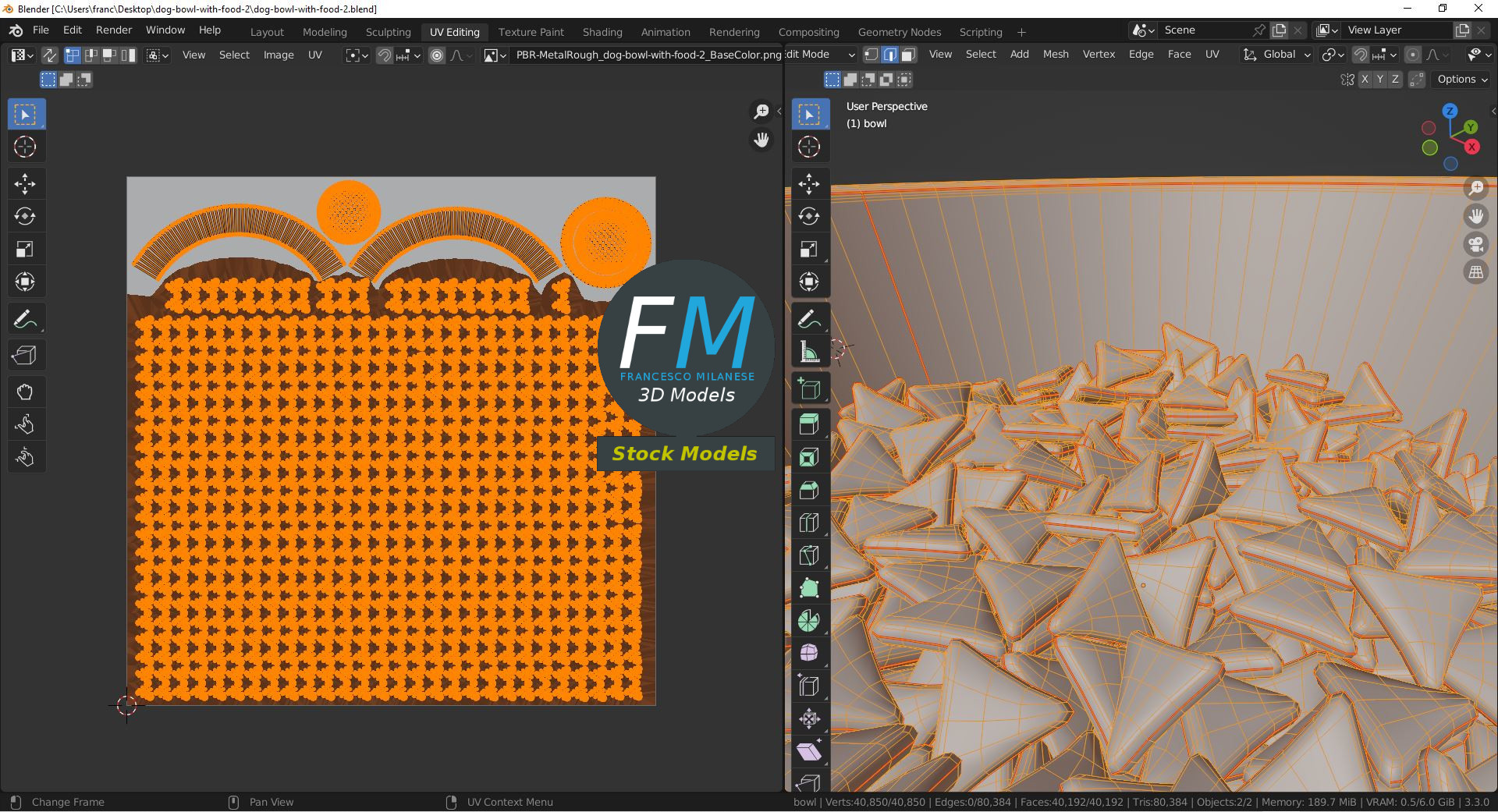Screen dimensions: 1498x812
Task: Switch perspective/orthographic view grid icon
Action: [x=1476, y=272]
